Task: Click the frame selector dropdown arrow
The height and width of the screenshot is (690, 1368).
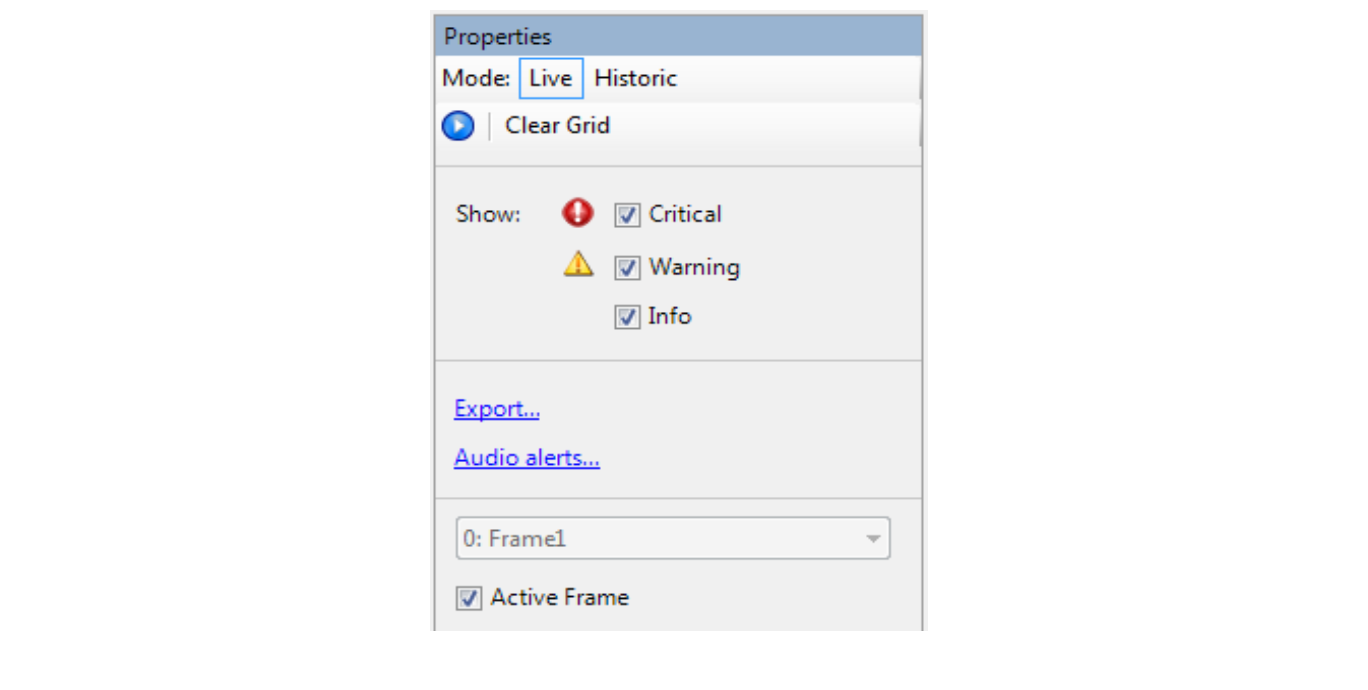Action: [873, 539]
